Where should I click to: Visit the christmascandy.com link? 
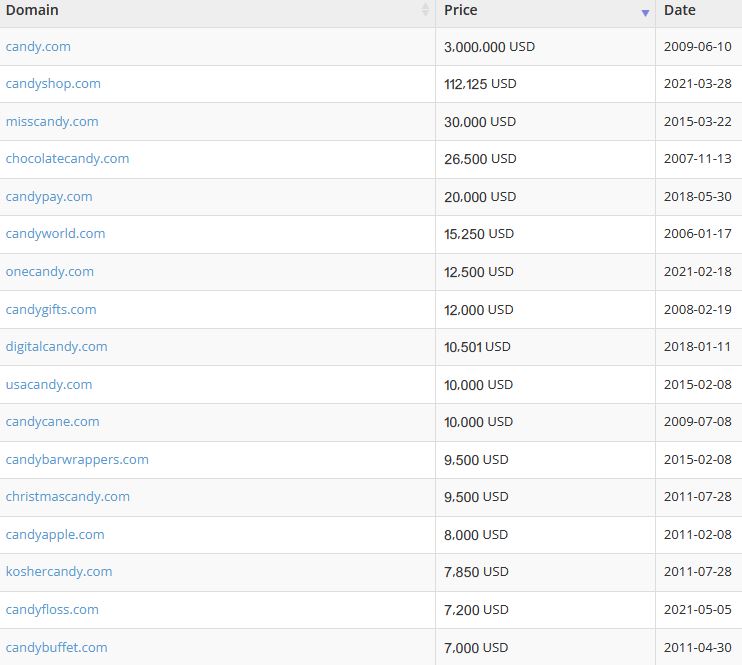[68, 497]
